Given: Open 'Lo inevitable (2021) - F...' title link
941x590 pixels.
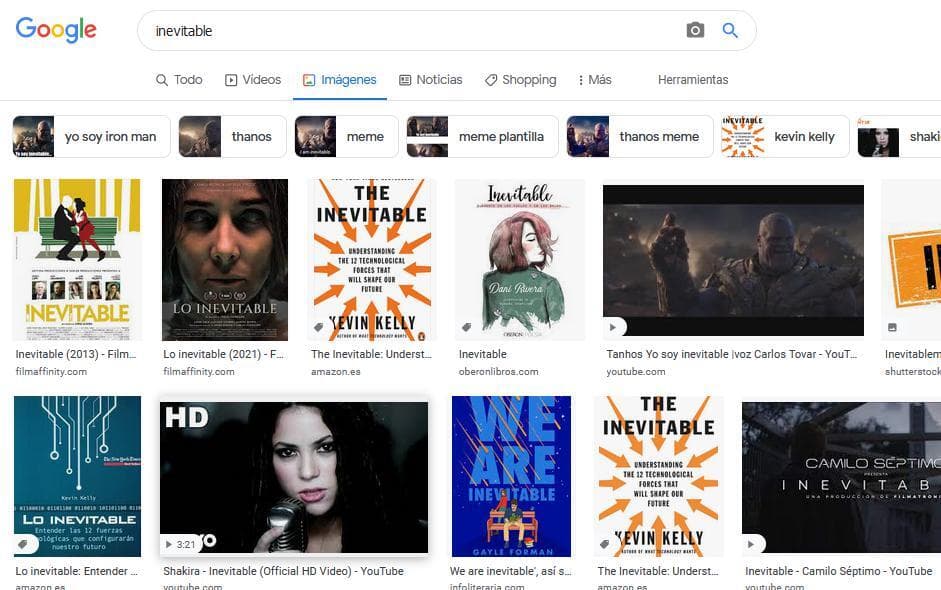Looking at the screenshot, I should [223, 354].
